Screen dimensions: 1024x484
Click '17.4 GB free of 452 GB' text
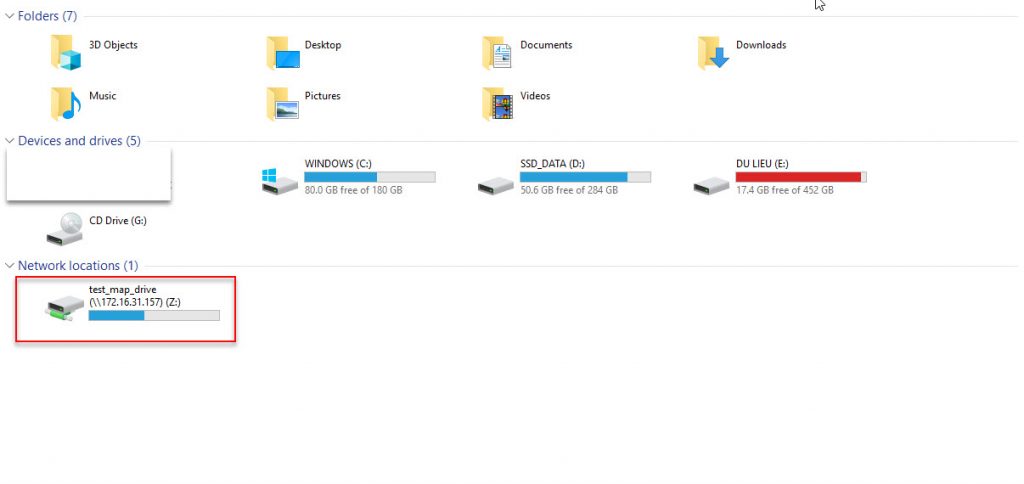click(784, 191)
